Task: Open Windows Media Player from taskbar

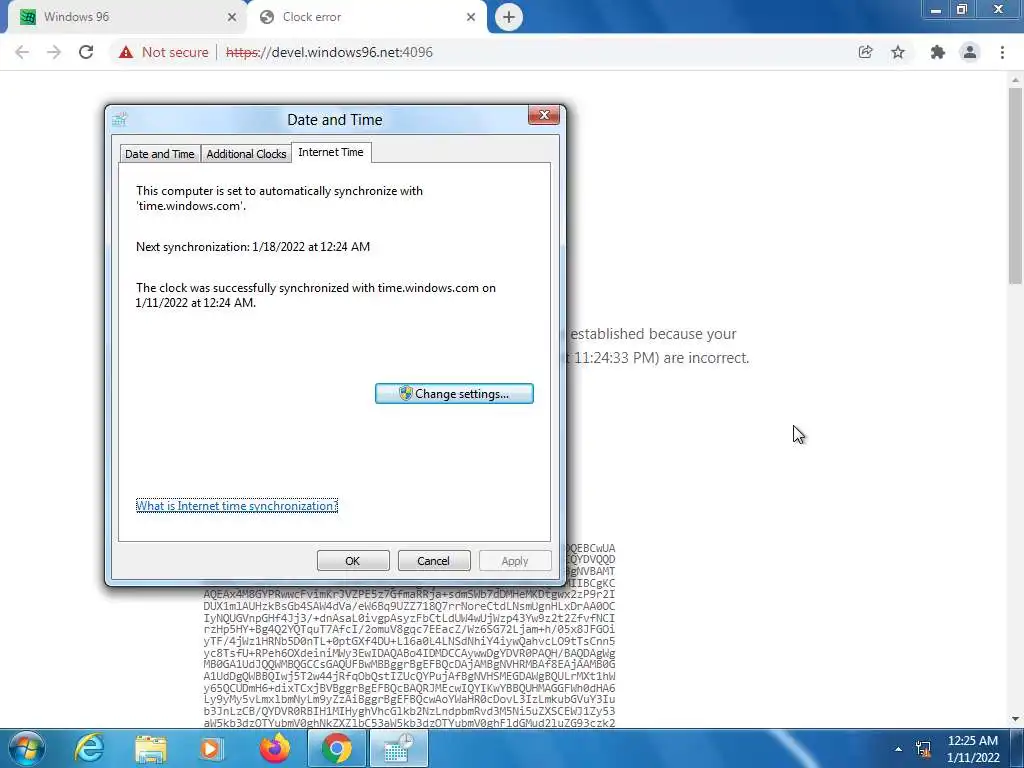Action: pos(212,749)
